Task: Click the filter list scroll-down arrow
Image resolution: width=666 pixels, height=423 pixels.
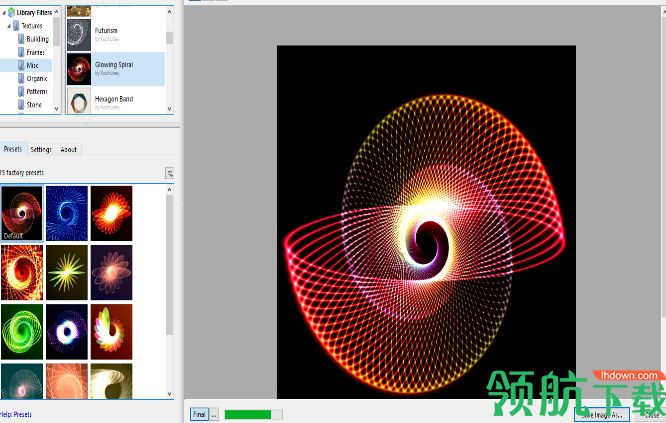Action: click(169, 109)
